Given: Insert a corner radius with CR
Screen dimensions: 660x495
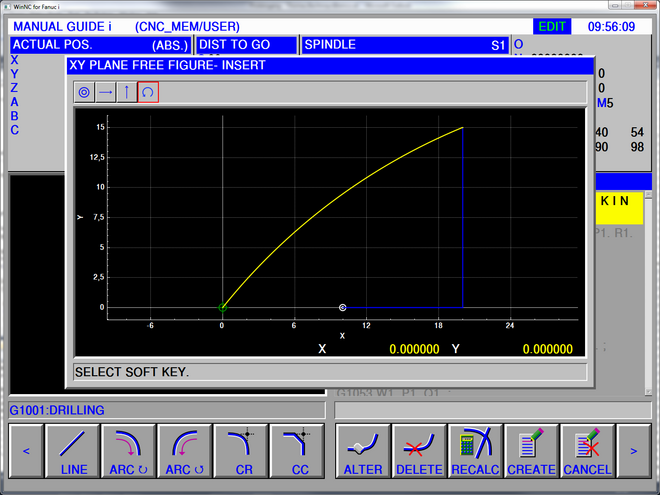Looking at the screenshot, I should coord(242,451).
